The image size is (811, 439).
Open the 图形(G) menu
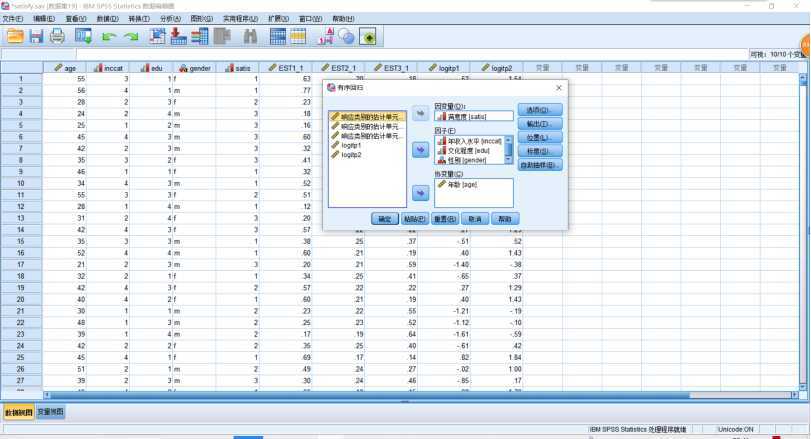tap(202, 19)
